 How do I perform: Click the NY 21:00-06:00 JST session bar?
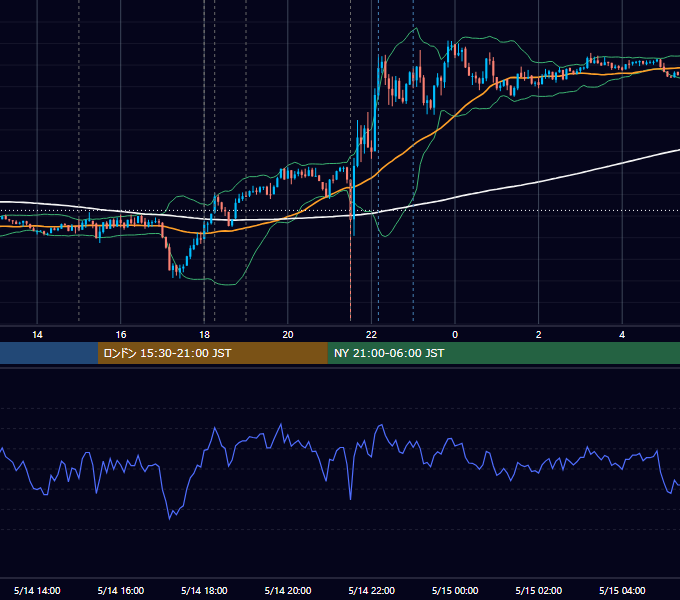(503, 353)
